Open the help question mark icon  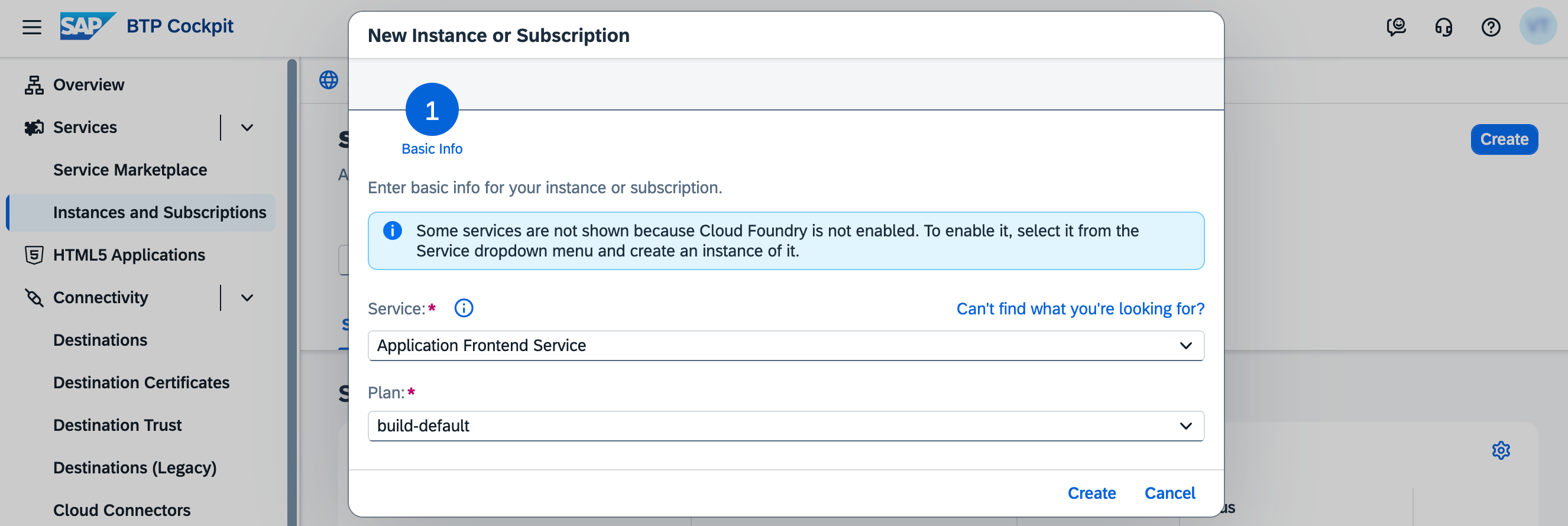click(x=1491, y=27)
